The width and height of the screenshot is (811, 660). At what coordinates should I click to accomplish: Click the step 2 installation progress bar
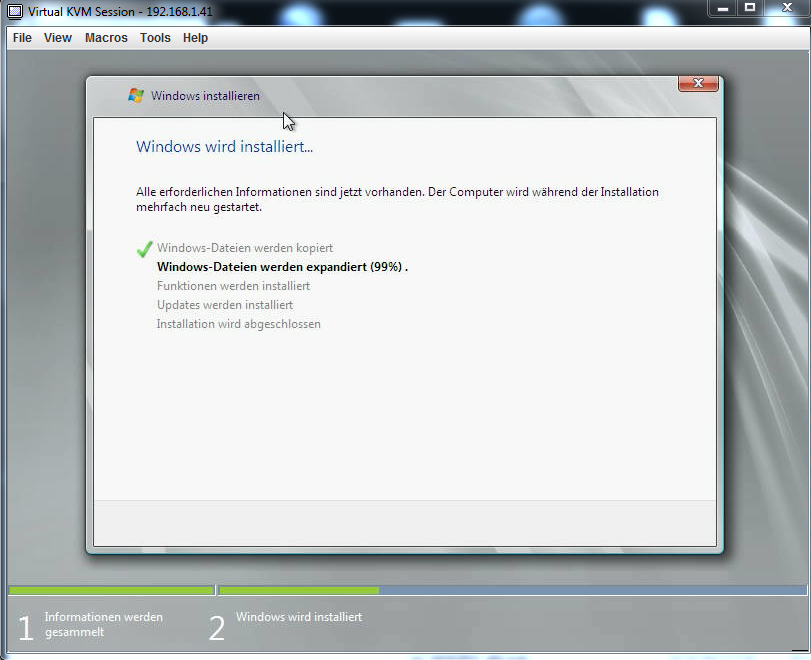point(513,590)
